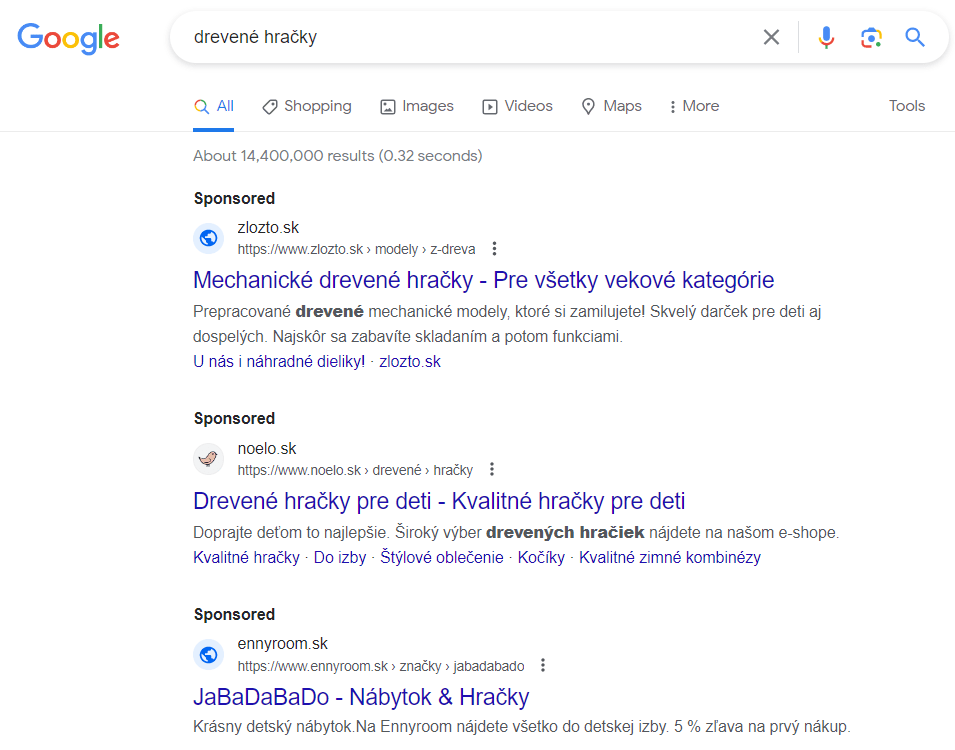The width and height of the screenshot is (955, 750).
Task: Click the ennyroom.sk site name text
Action: (283, 644)
